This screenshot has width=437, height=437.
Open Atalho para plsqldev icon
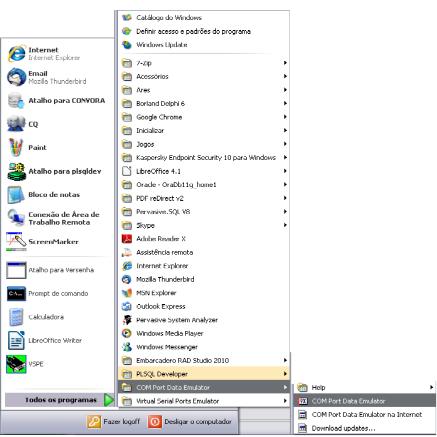click(x=17, y=171)
